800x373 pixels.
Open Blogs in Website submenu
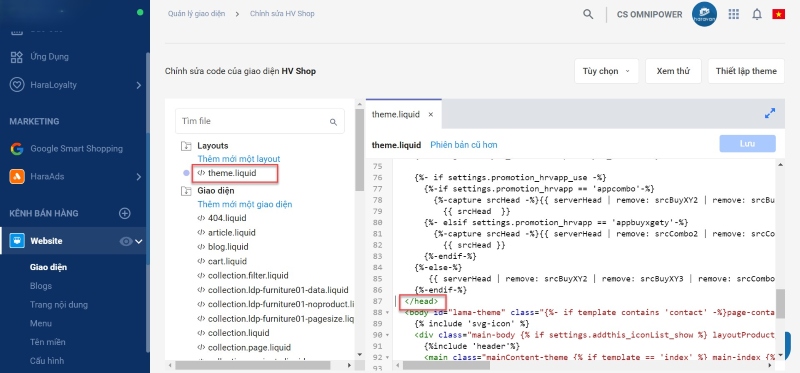pyautogui.click(x=41, y=286)
